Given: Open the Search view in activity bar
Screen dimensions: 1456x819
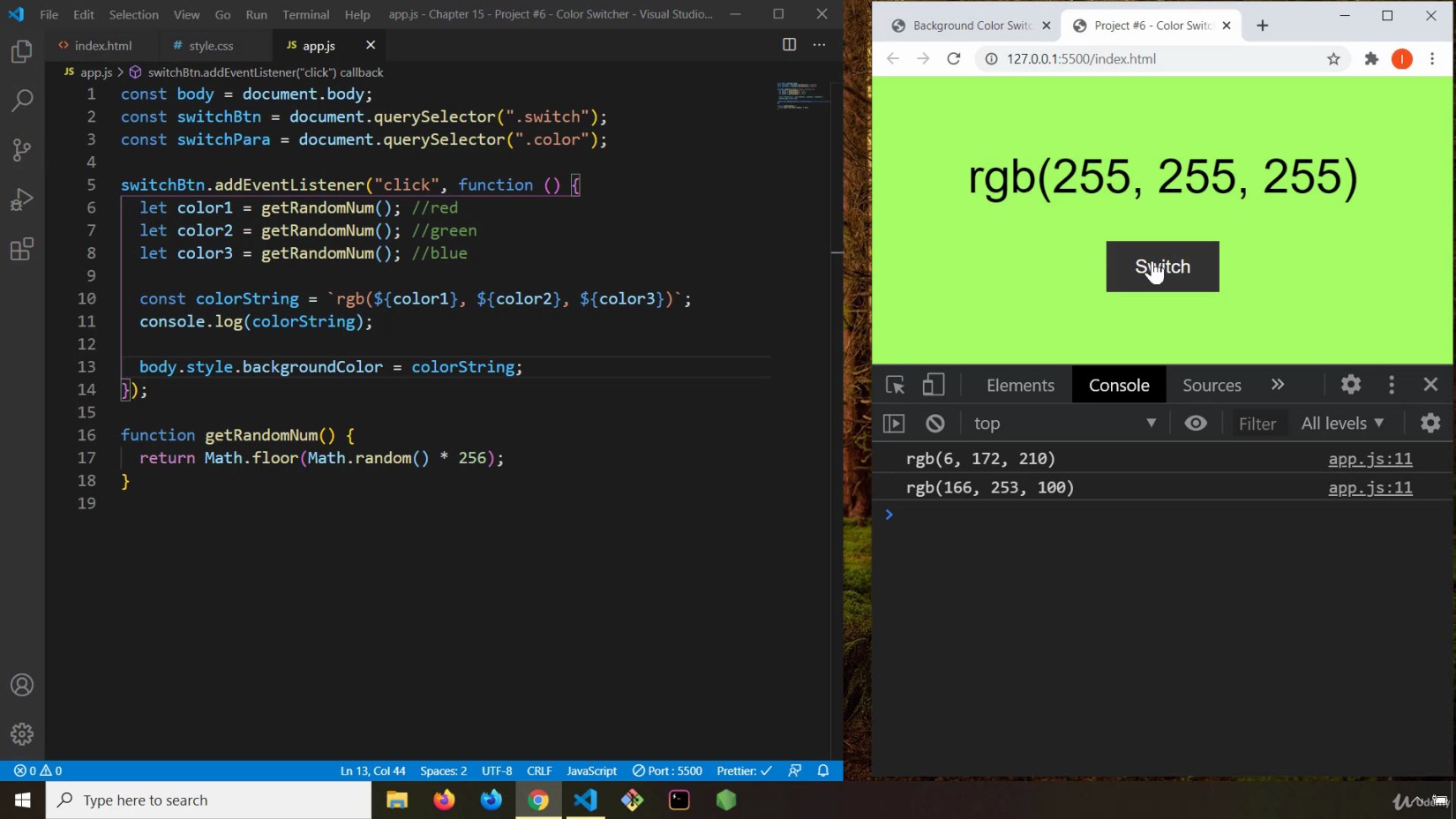Looking at the screenshot, I should point(22,101).
